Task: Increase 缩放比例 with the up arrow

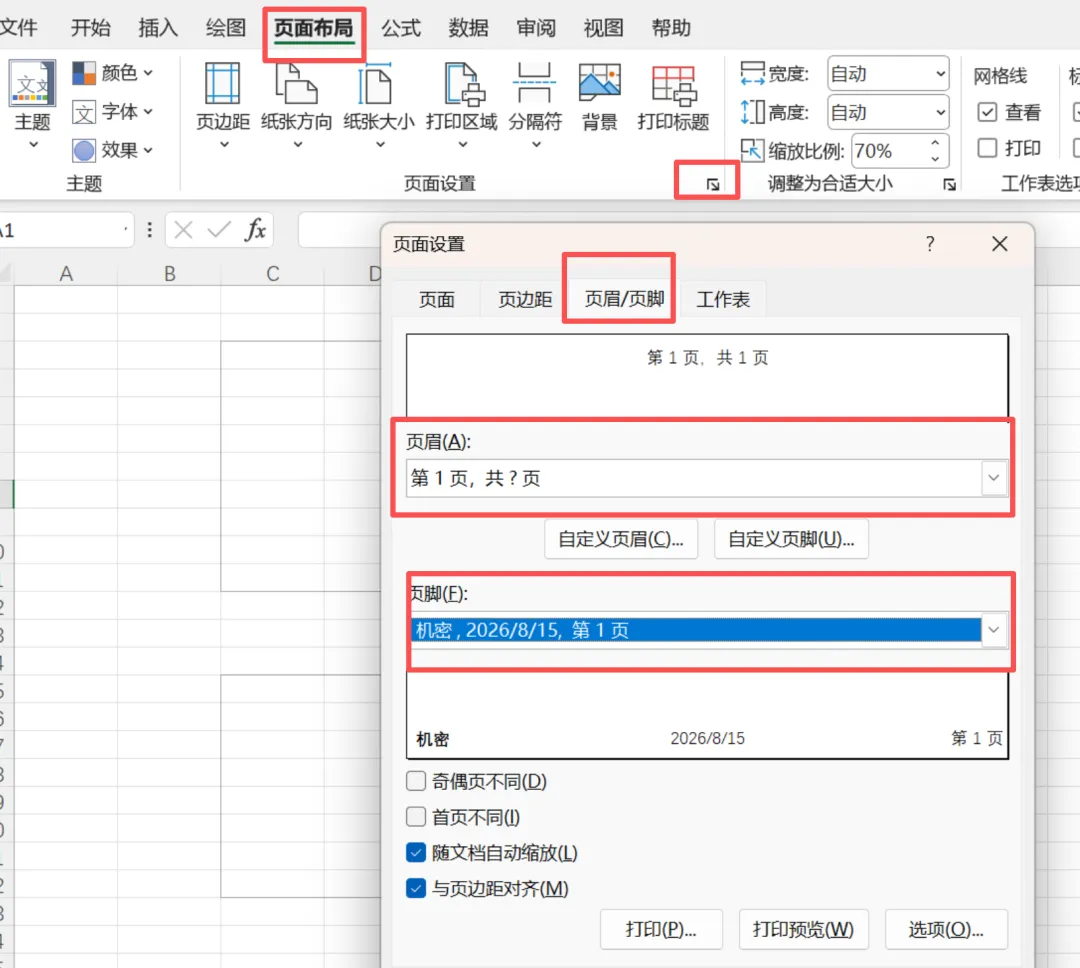Action: pyautogui.click(x=935, y=143)
